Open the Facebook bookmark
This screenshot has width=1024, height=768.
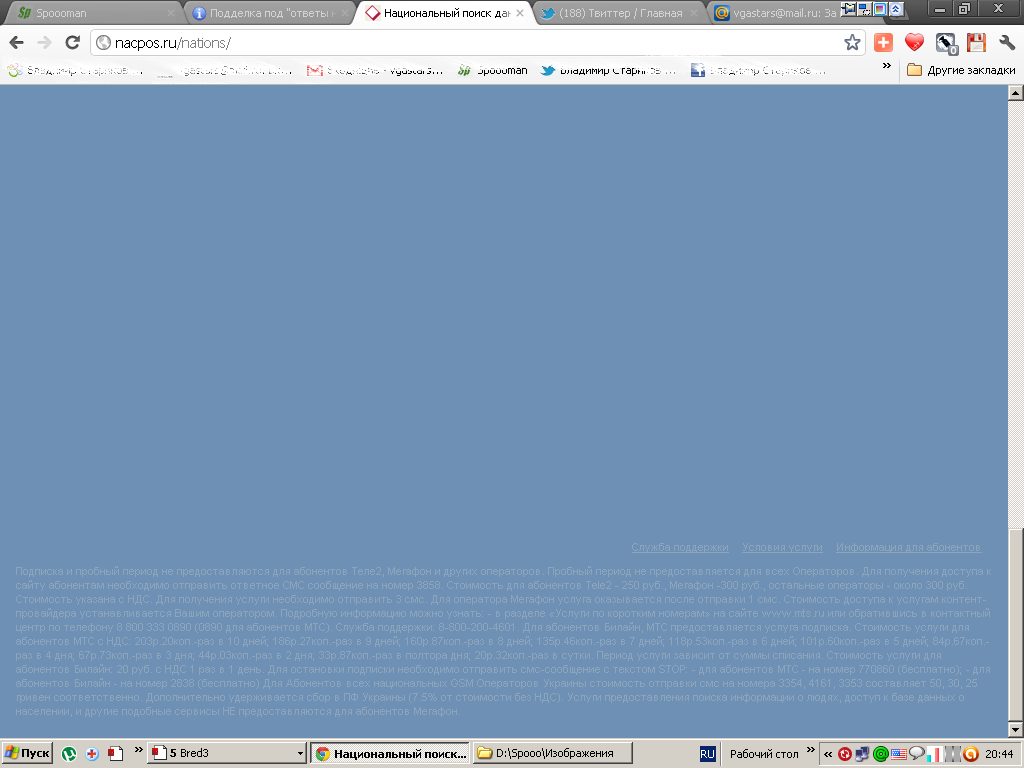tap(759, 70)
